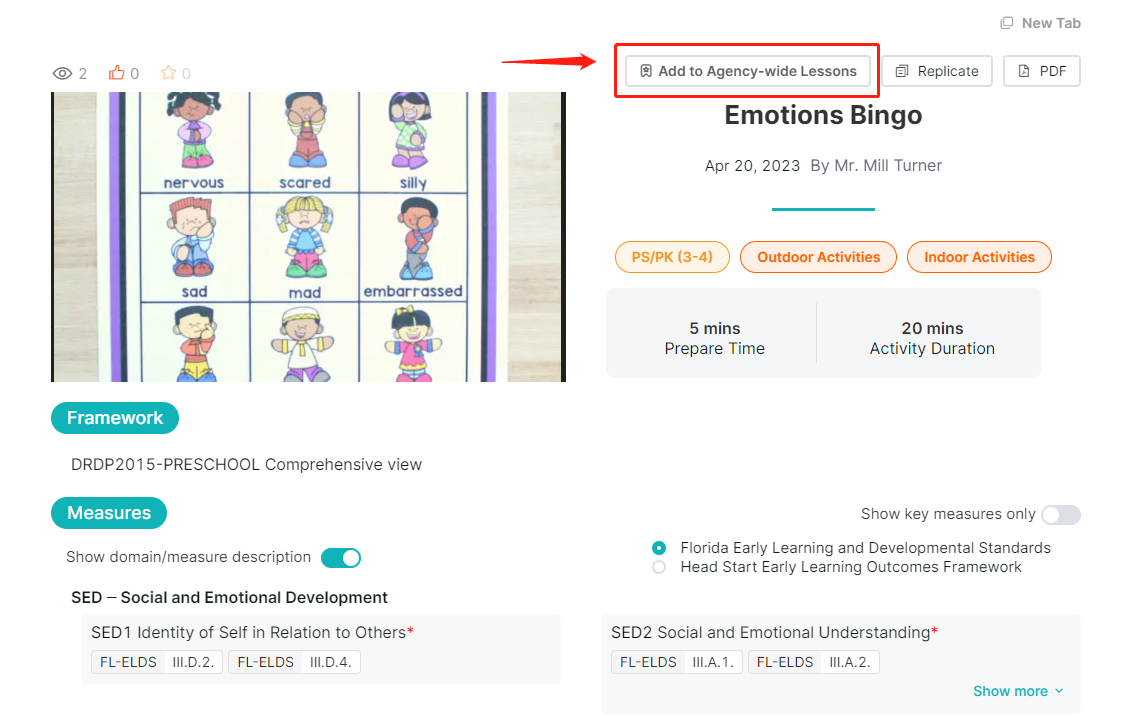Click the Outdoor Activities tag
This screenshot has width=1135, height=717.
pyautogui.click(x=819, y=257)
